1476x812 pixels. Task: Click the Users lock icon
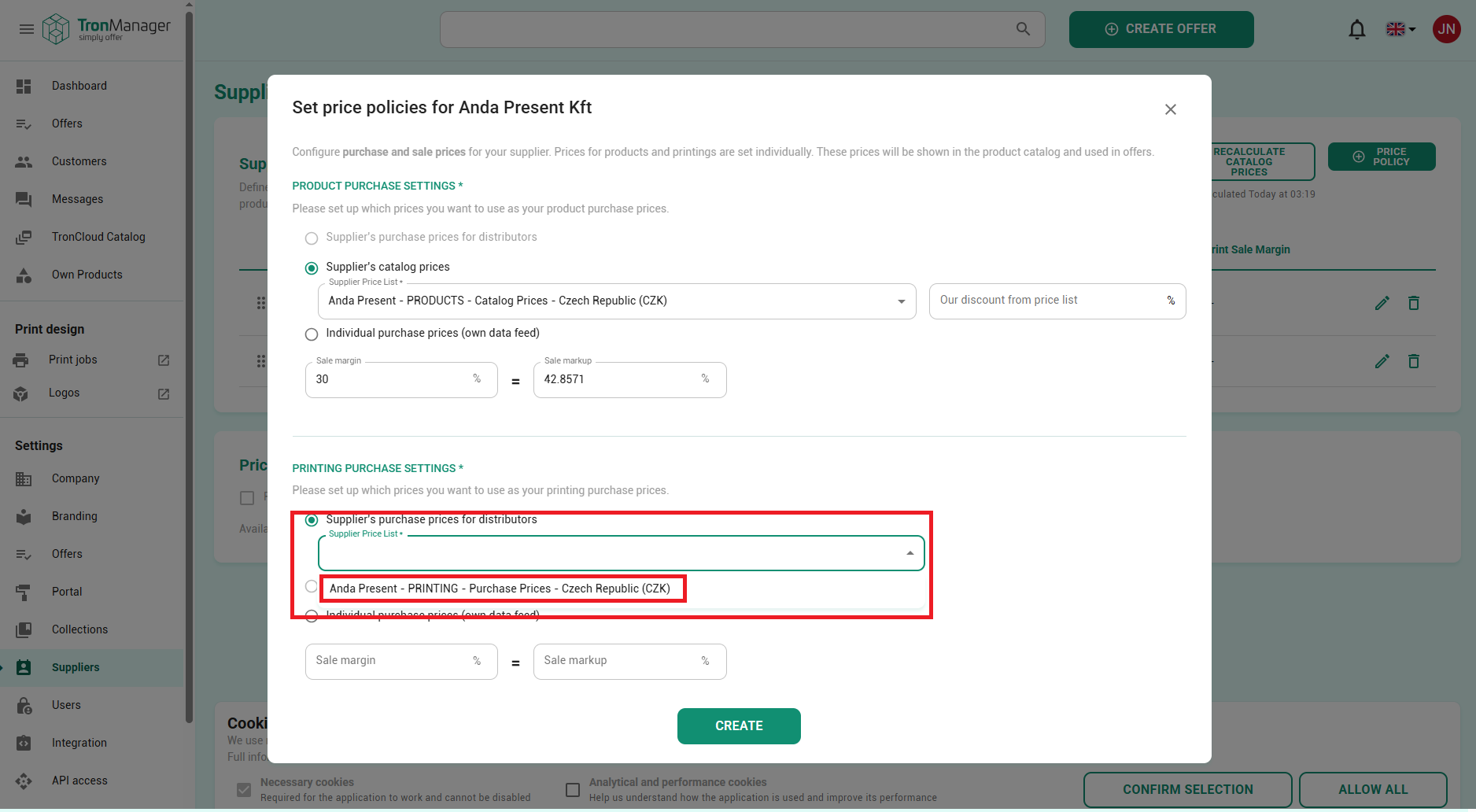coord(24,706)
